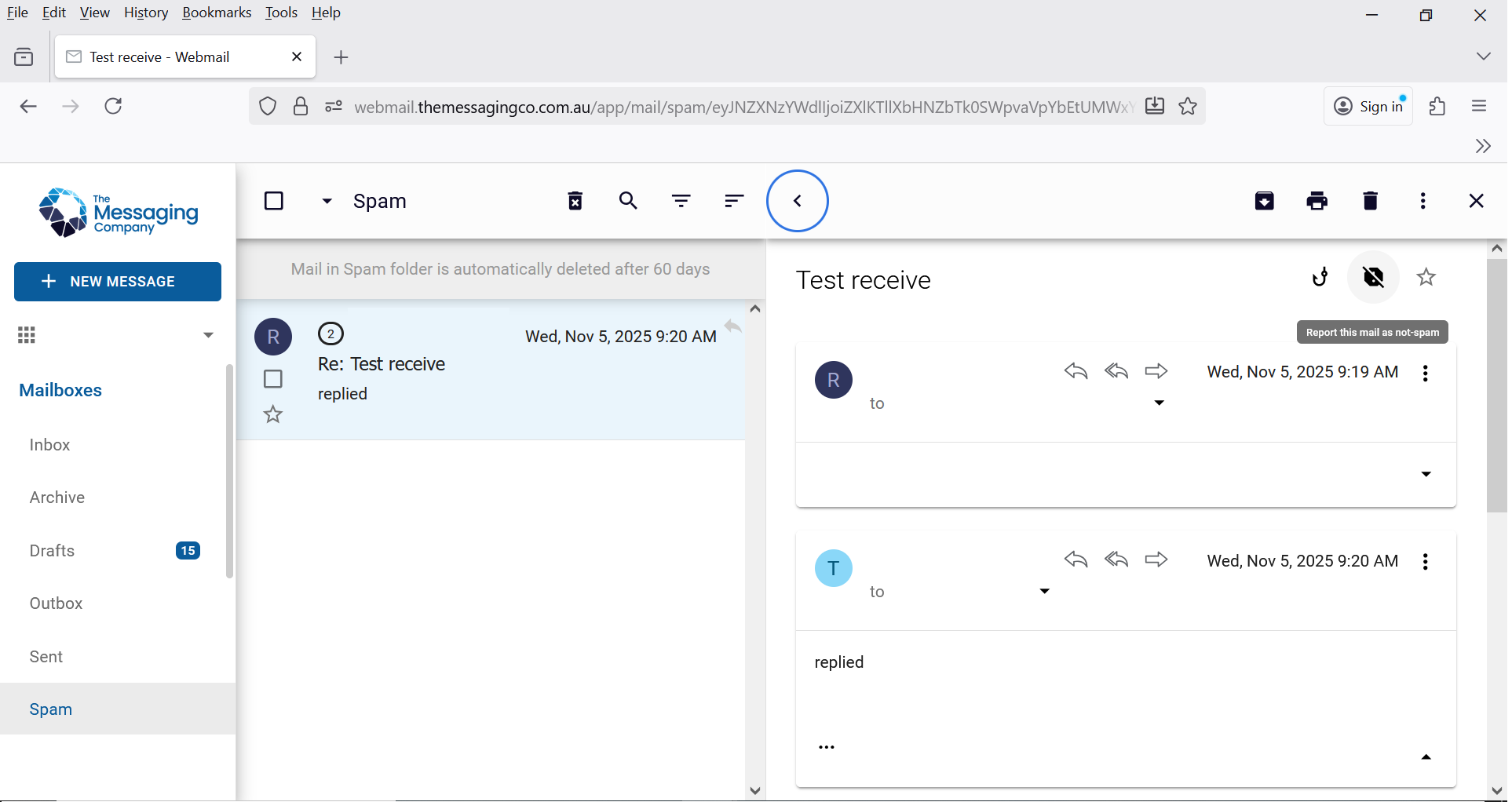
Task: Click the R sender avatar in mail list
Action: (273, 337)
